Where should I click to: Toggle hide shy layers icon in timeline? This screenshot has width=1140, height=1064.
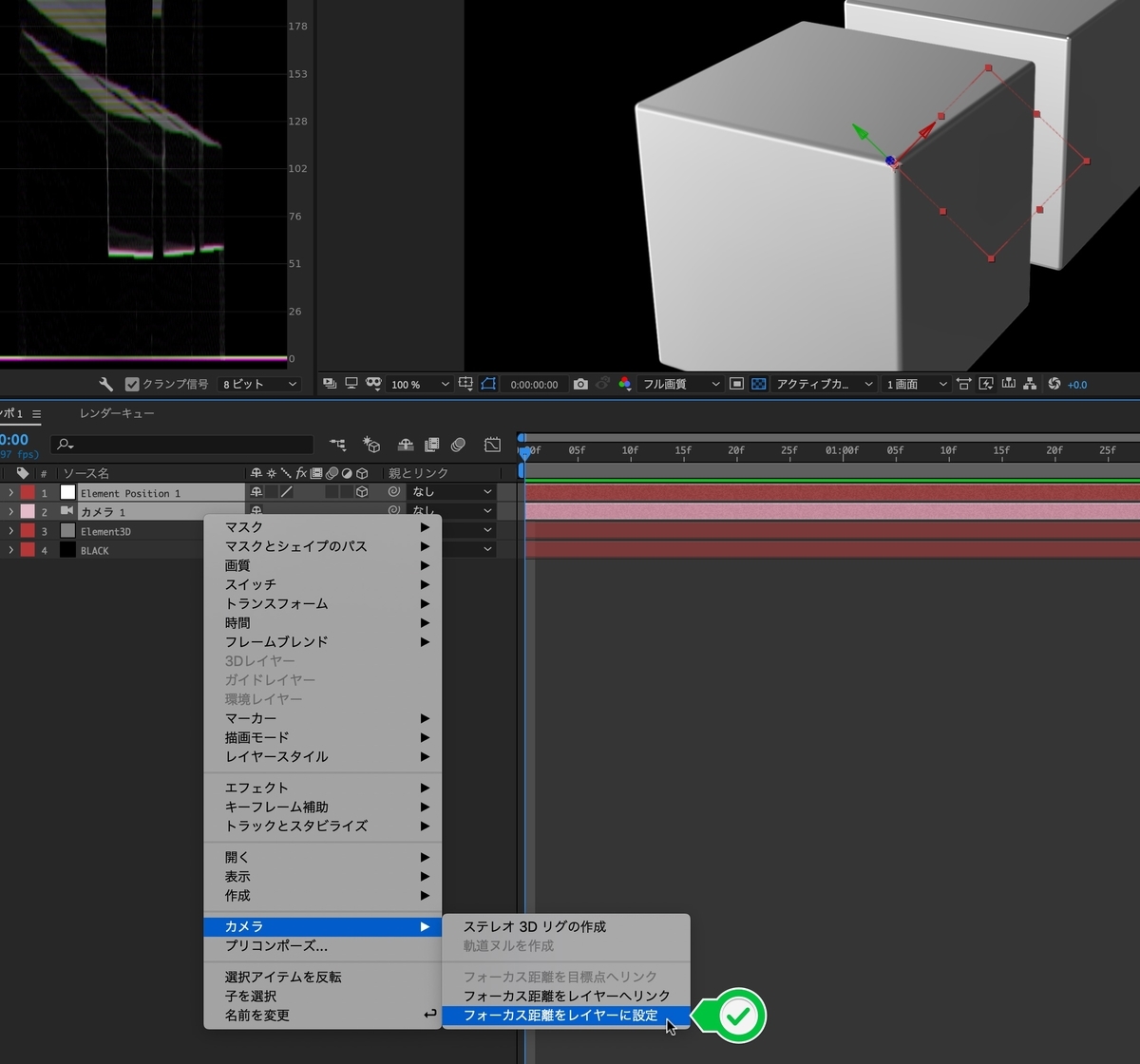point(406,444)
